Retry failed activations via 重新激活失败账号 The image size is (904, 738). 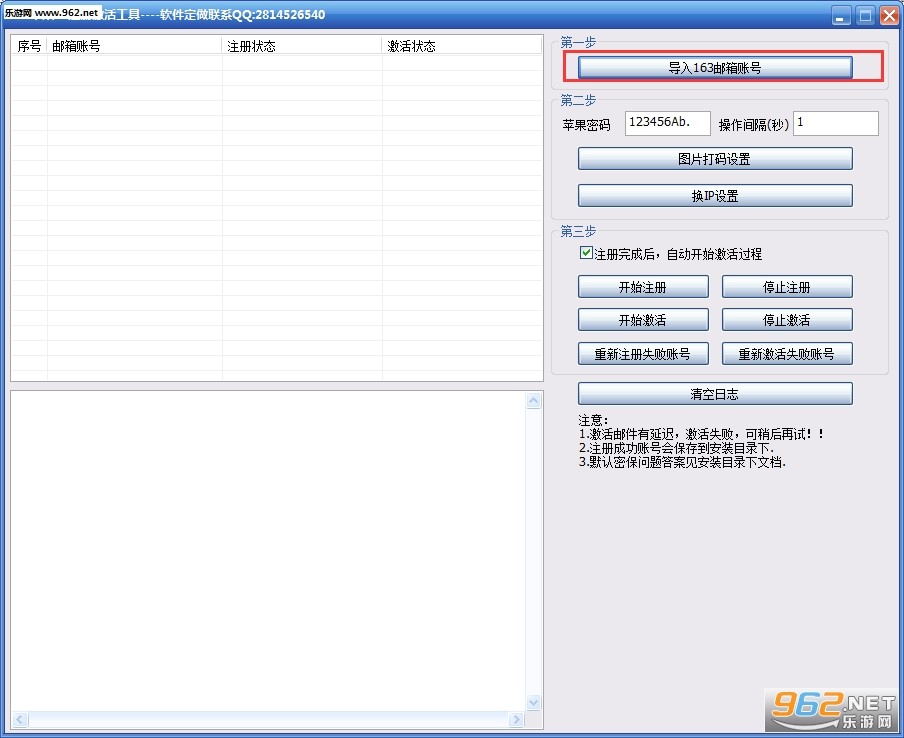coord(786,353)
